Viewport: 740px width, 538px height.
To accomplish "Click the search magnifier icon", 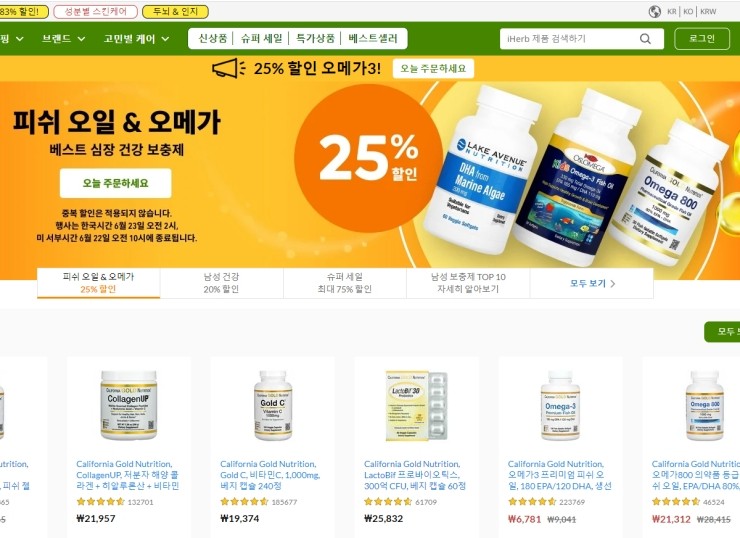I will point(645,39).
